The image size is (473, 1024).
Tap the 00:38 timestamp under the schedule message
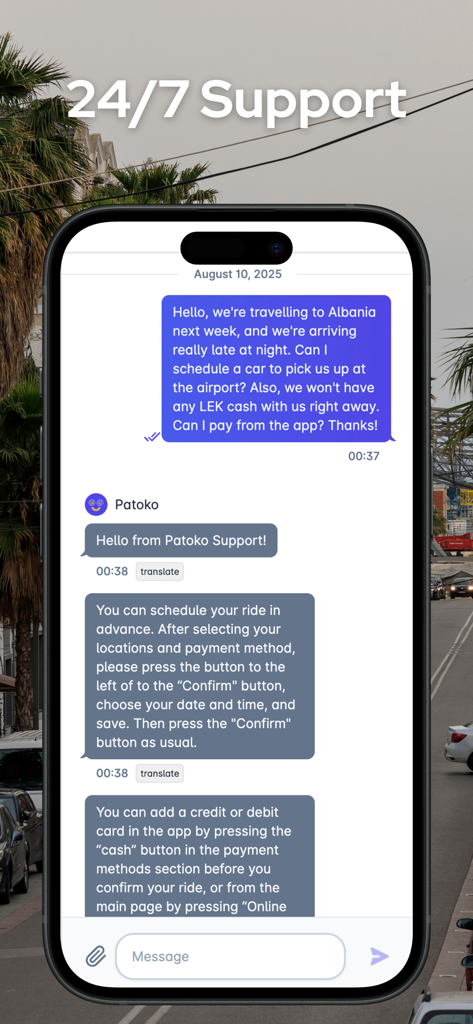click(x=112, y=773)
